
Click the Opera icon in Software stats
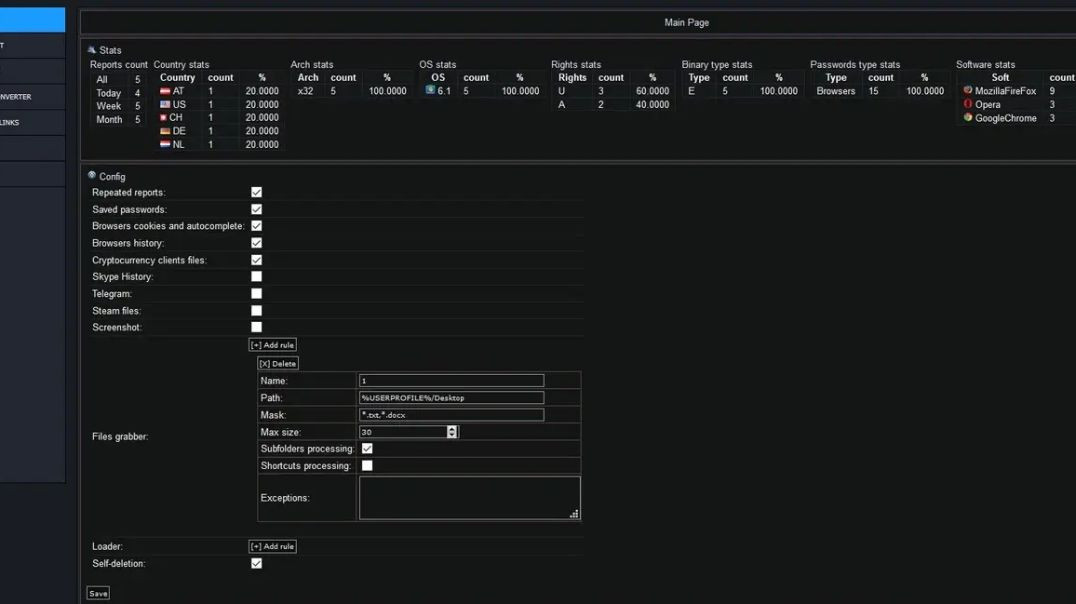(x=966, y=104)
